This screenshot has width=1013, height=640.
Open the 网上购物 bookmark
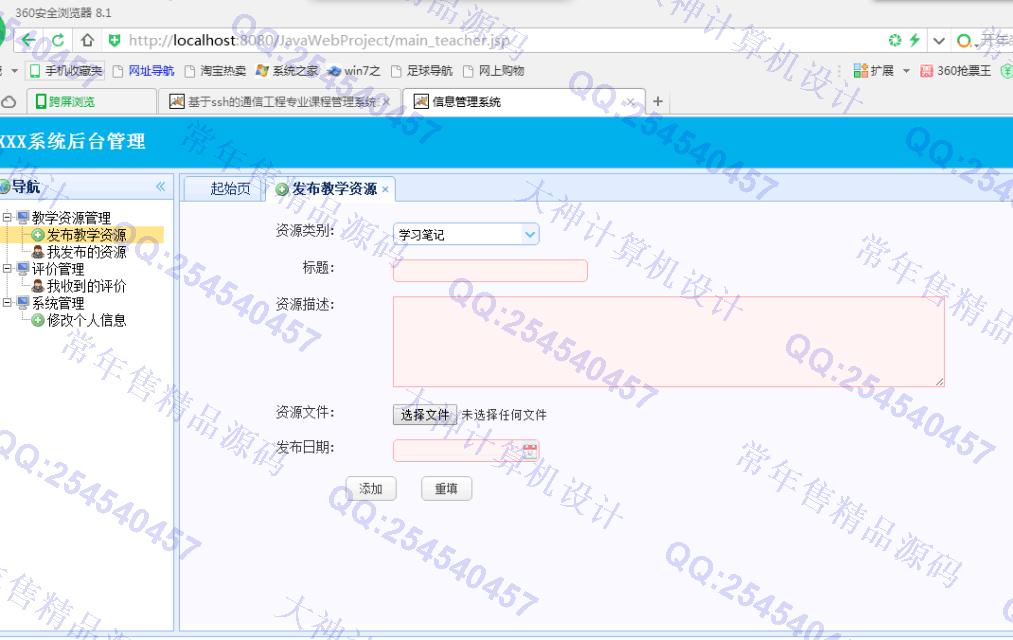pos(494,70)
